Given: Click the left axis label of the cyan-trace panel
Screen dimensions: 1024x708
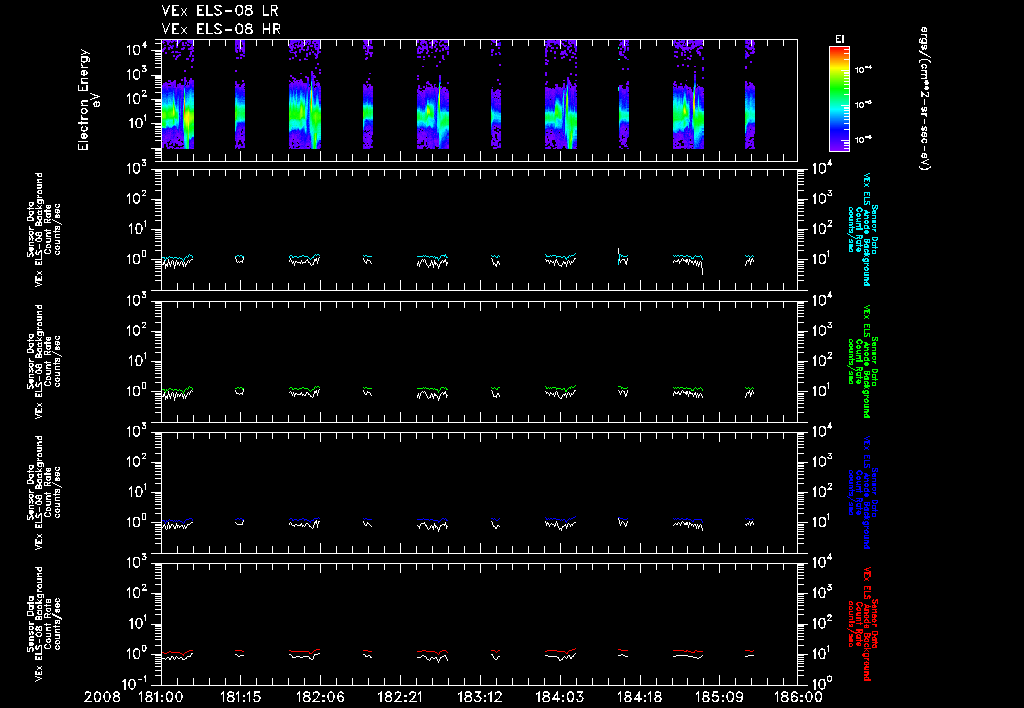Looking at the screenshot, I should [44, 229].
